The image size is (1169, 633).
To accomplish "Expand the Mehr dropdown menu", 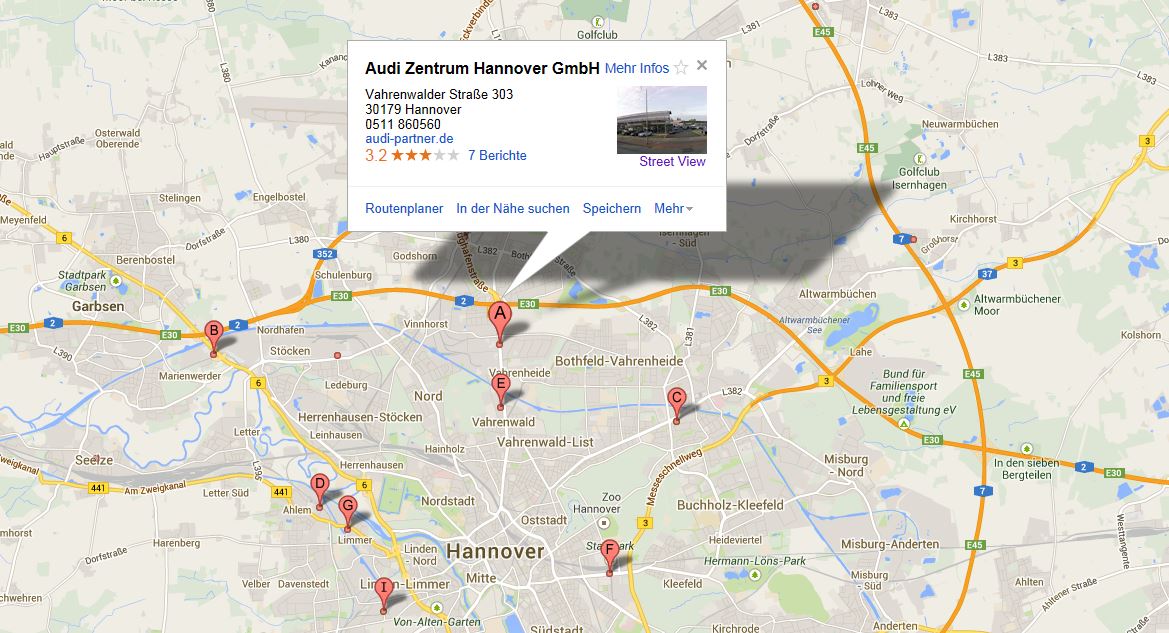I will [x=673, y=209].
